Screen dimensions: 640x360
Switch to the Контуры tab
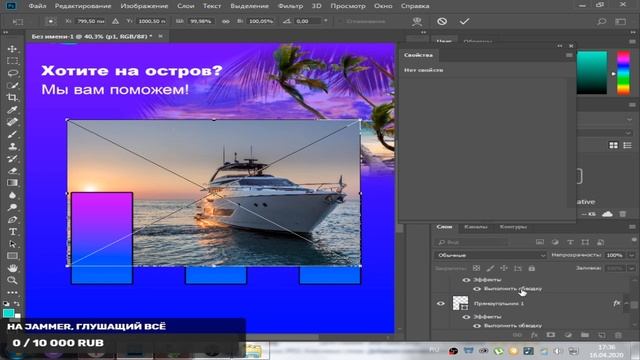point(513,227)
